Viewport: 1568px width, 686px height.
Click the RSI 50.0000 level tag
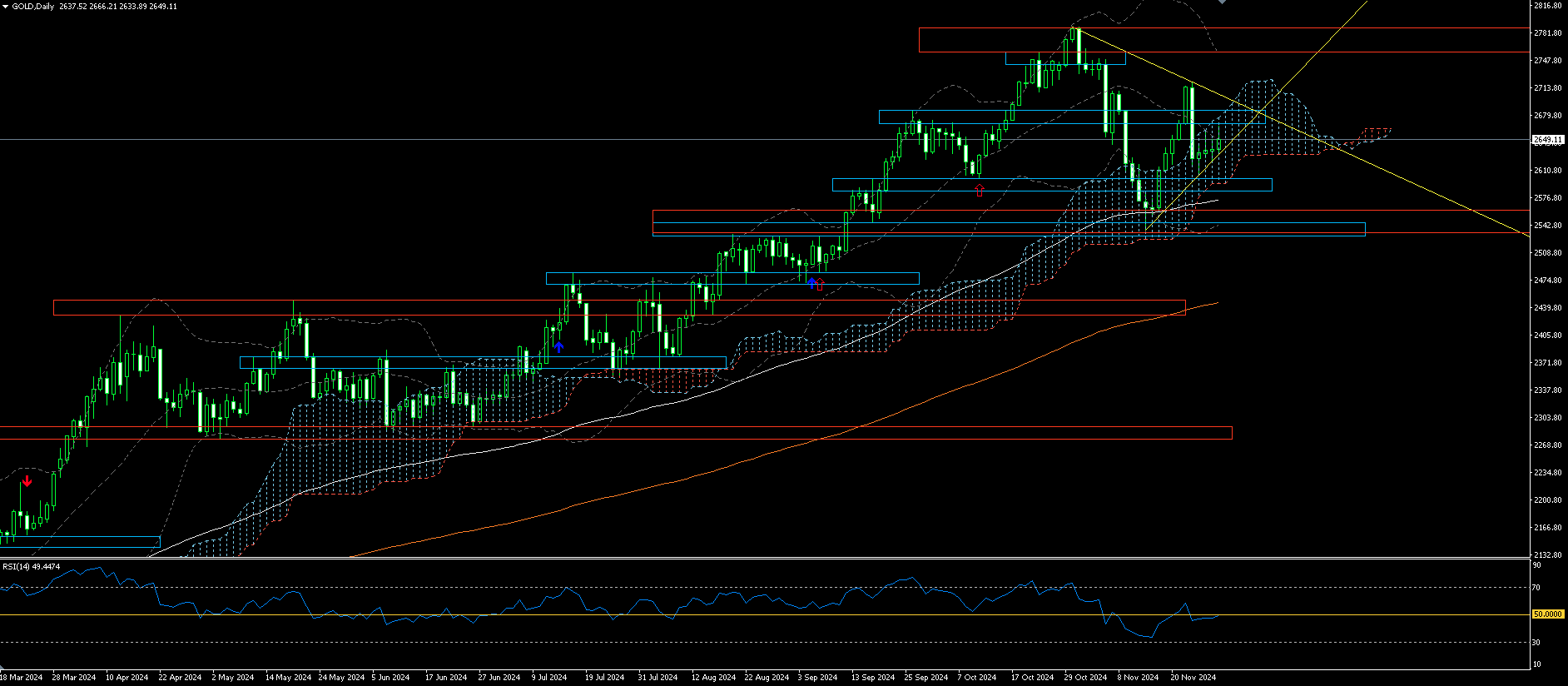coord(1548,614)
